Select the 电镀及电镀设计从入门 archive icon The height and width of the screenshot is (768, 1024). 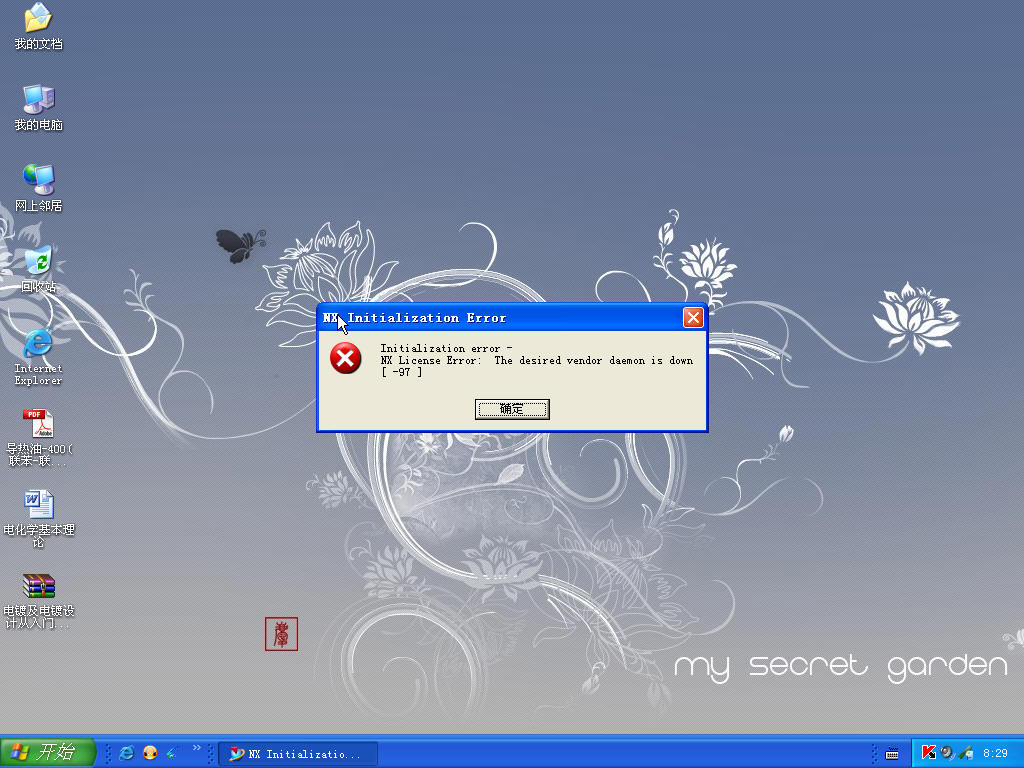point(38,601)
